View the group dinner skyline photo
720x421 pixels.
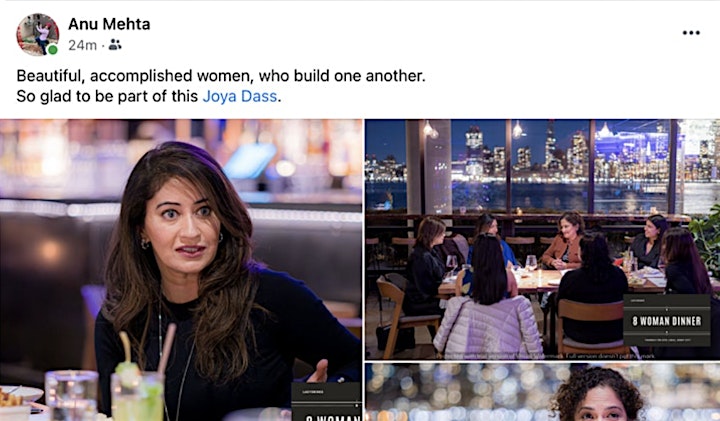pos(543,239)
